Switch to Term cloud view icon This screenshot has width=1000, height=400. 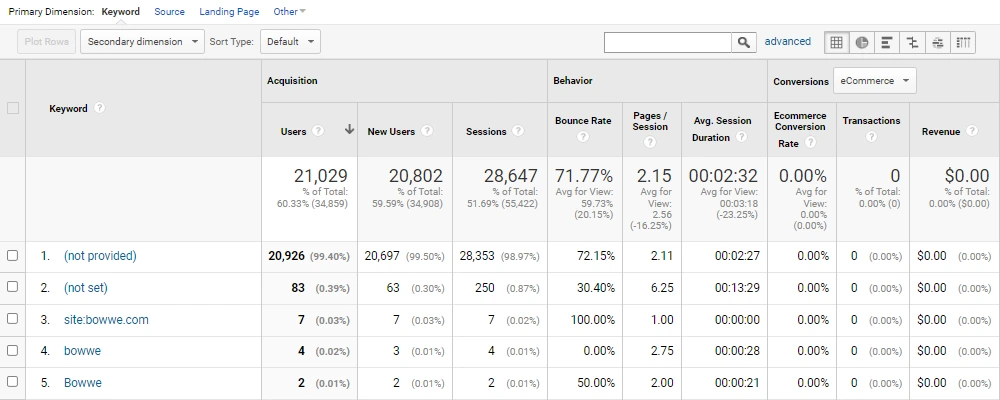(938, 42)
